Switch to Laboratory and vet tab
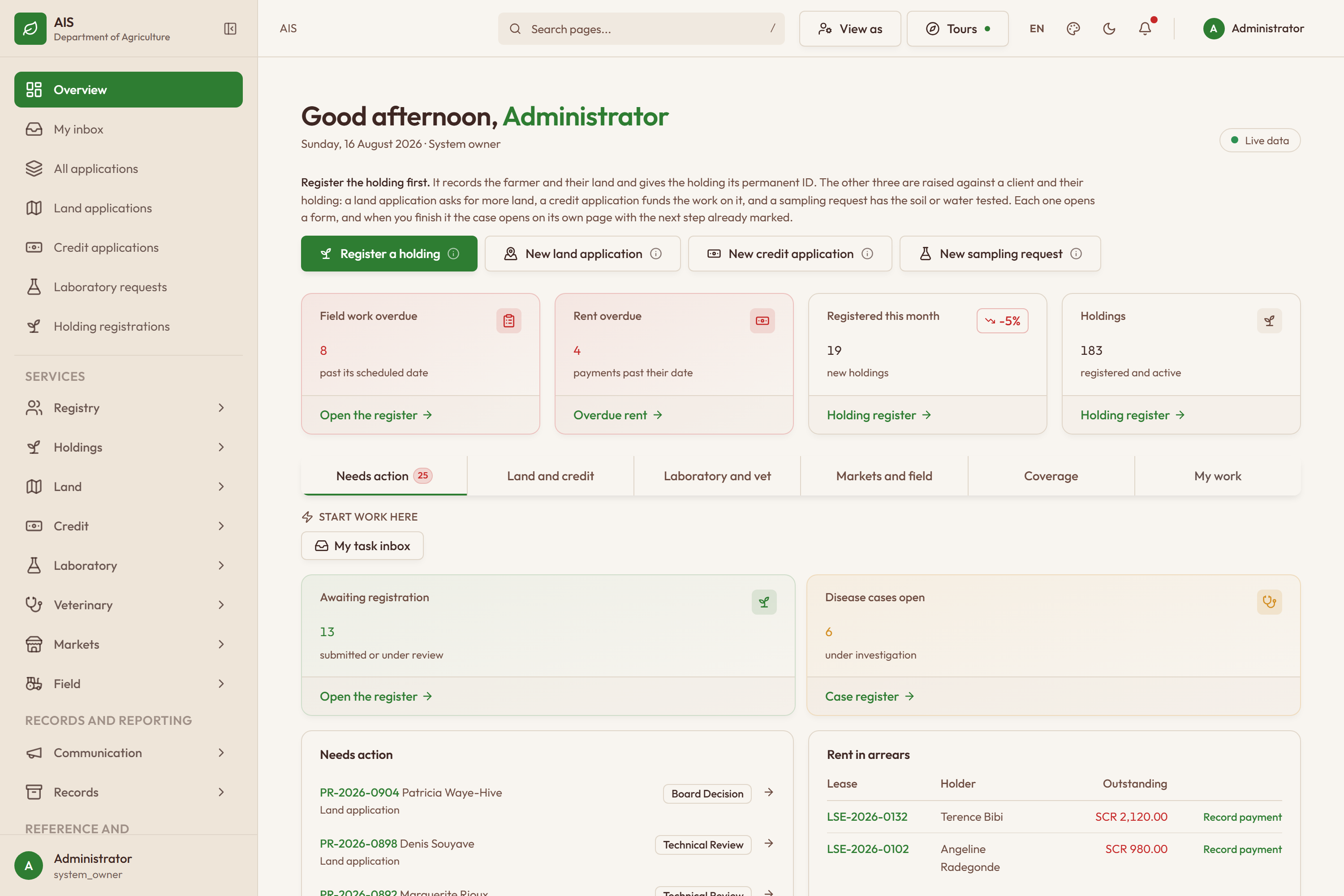 (717, 476)
